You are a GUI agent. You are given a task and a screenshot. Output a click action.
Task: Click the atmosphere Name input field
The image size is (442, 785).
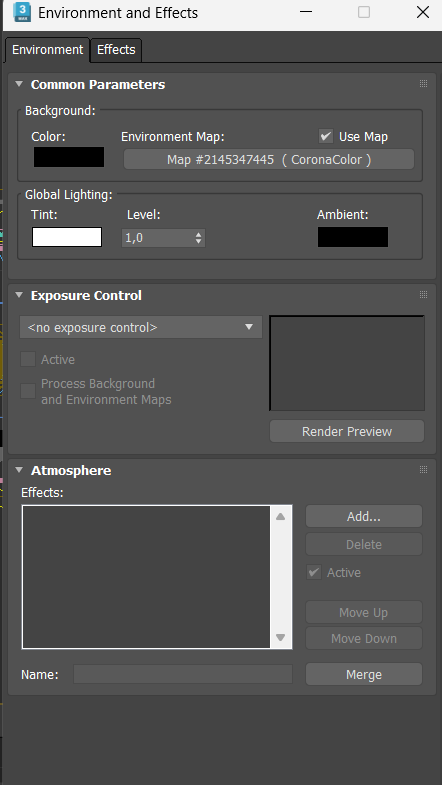tap(183, 674)
